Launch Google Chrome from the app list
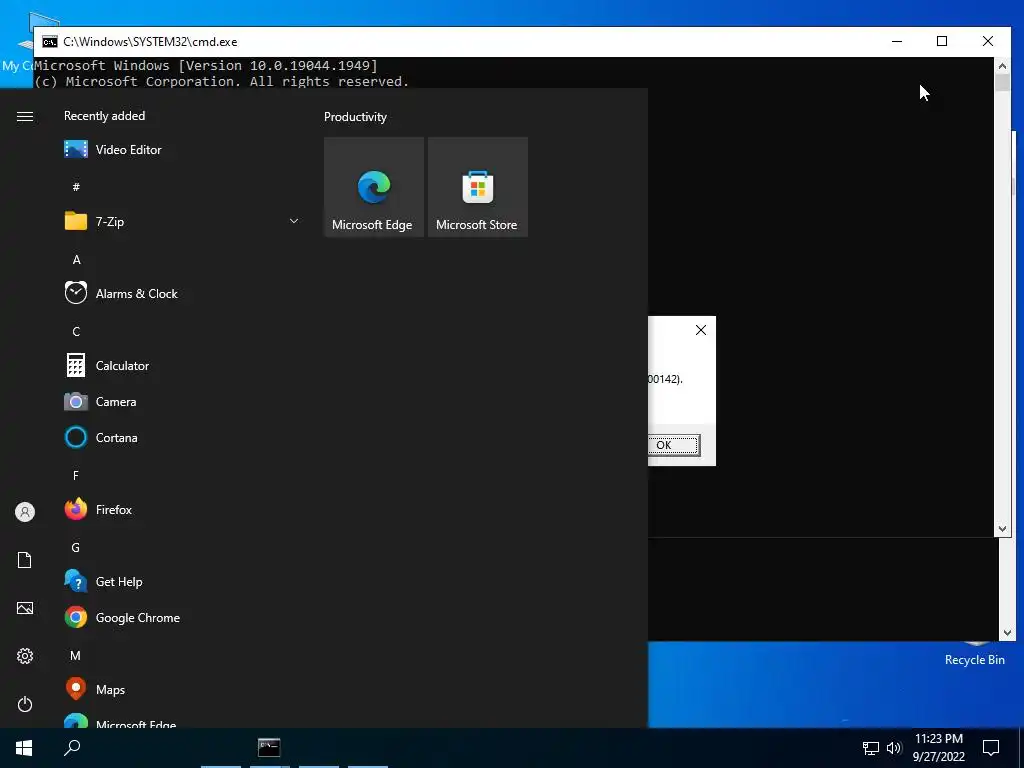 click(182, 617)
